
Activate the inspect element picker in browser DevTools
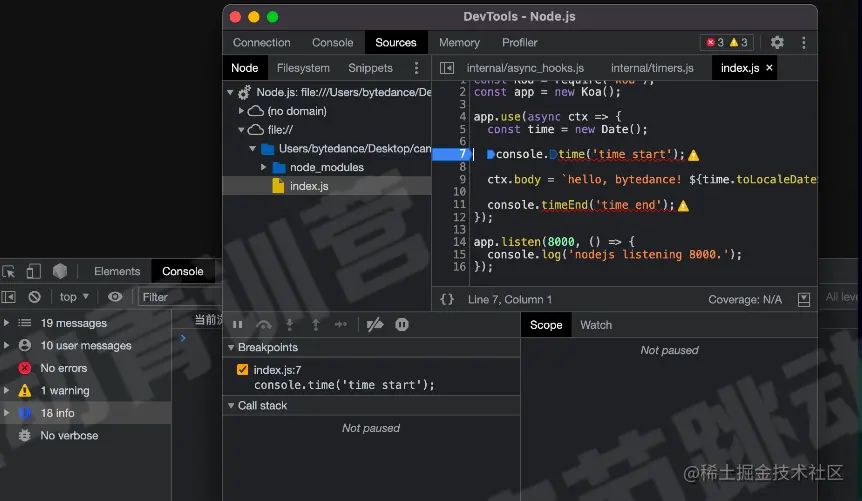point(9,271)
